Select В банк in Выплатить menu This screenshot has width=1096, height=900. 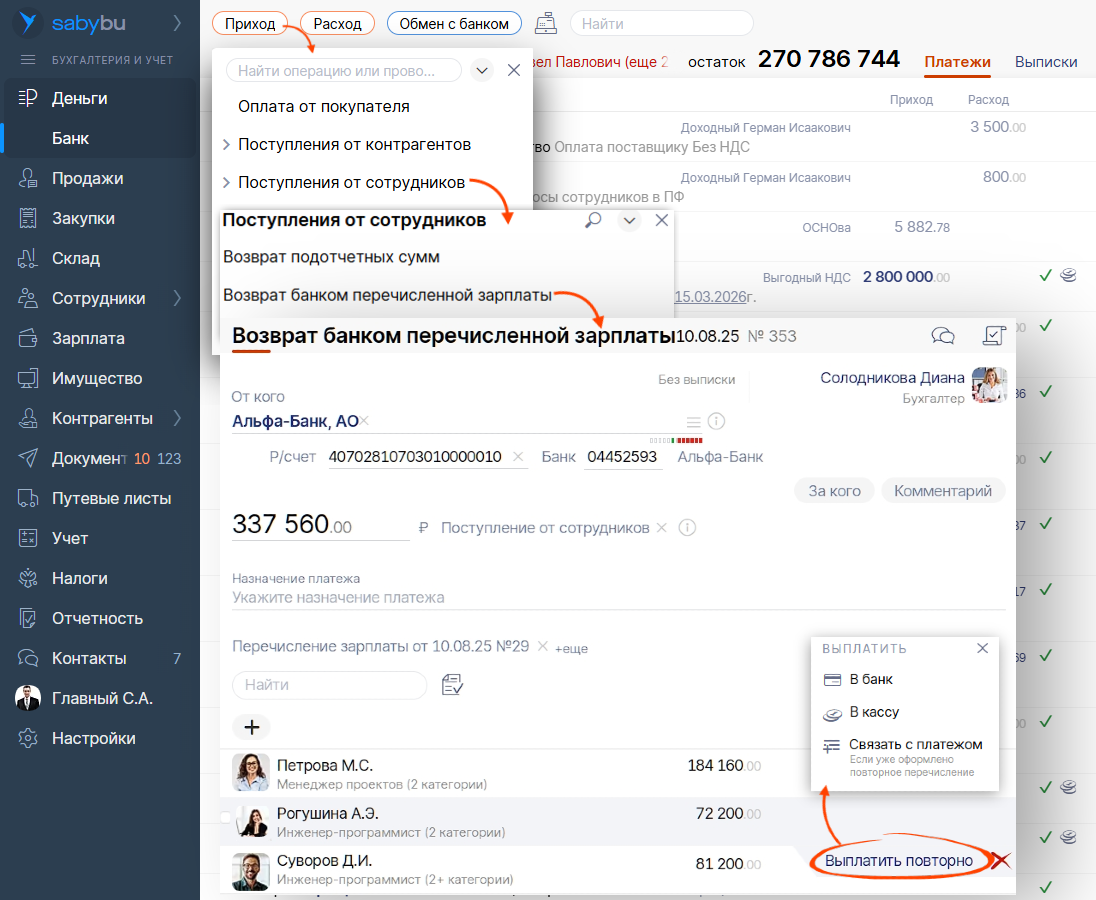click(x=870, y=679)
